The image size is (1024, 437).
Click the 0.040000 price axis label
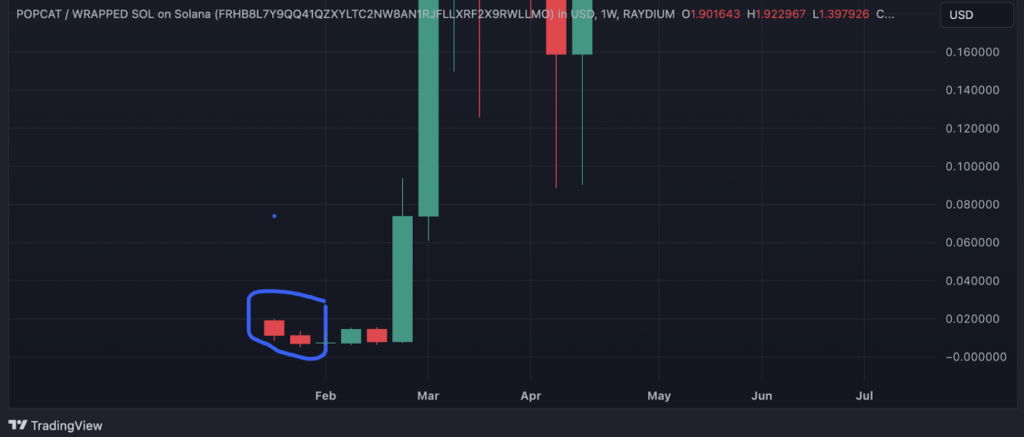click(972, 281)
